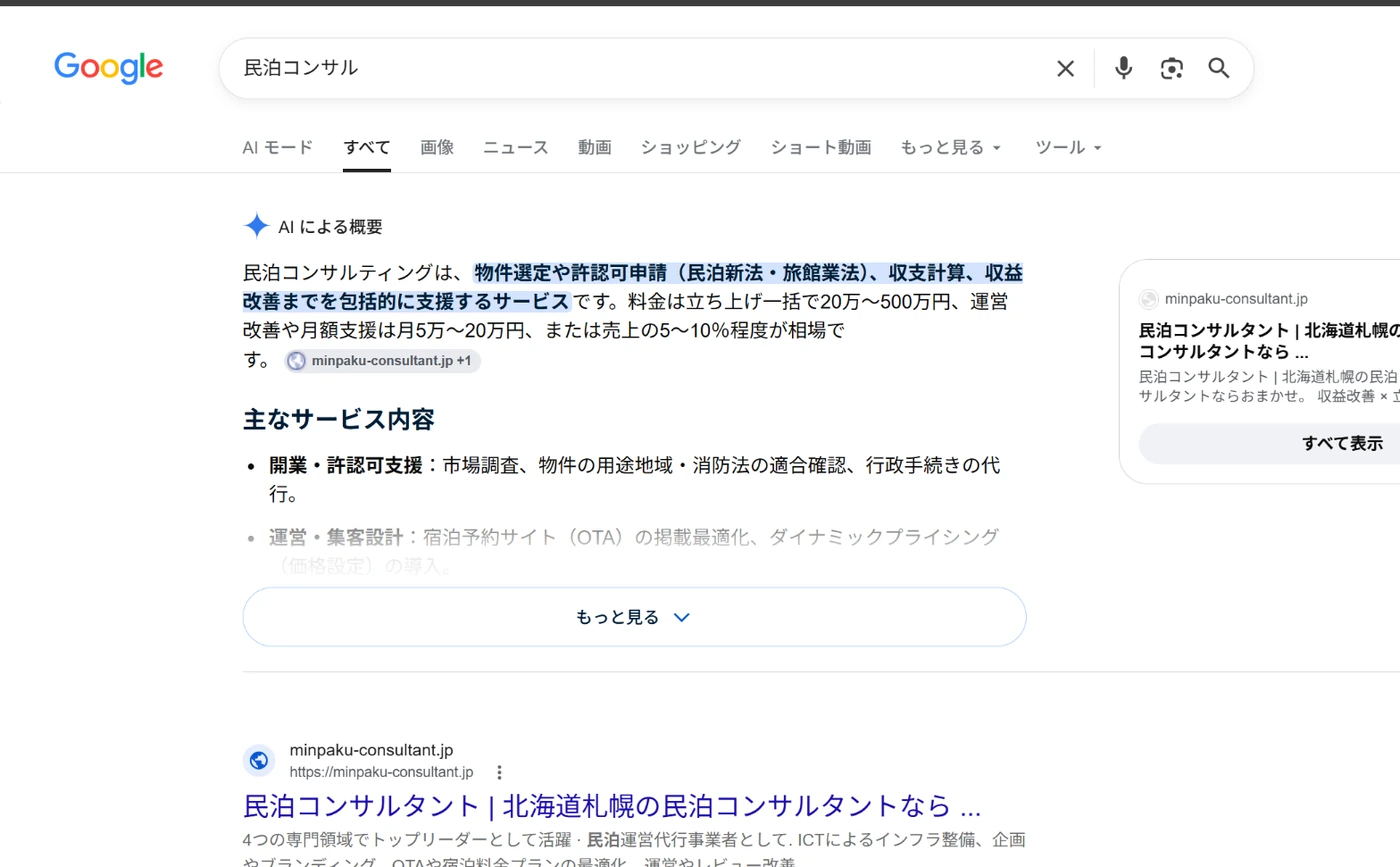Open the ショート動画 tab
The width and height of the screenshot is (1400, 867).
[821, 147]
